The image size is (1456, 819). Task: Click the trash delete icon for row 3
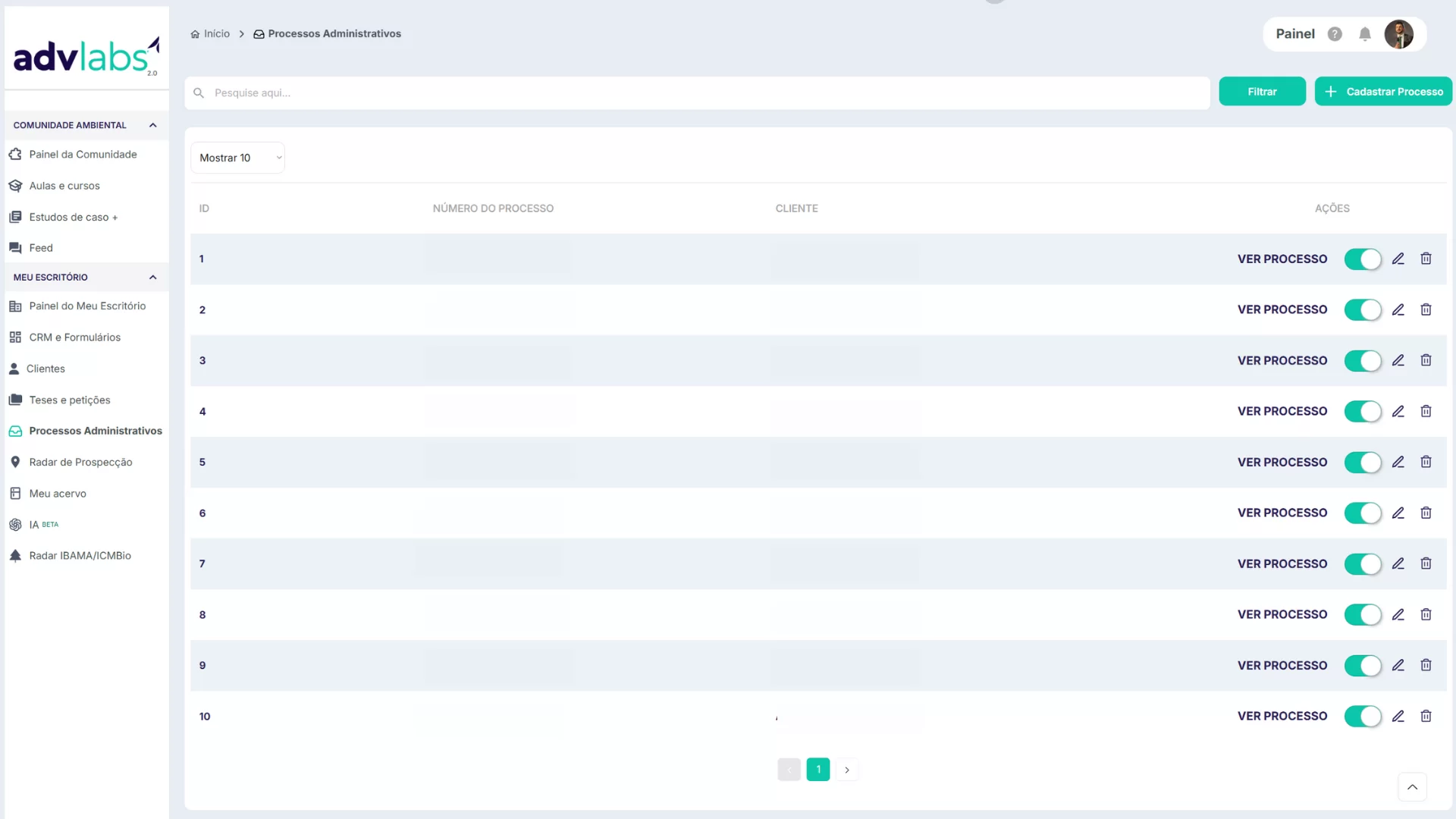[x=1426, y=360]
